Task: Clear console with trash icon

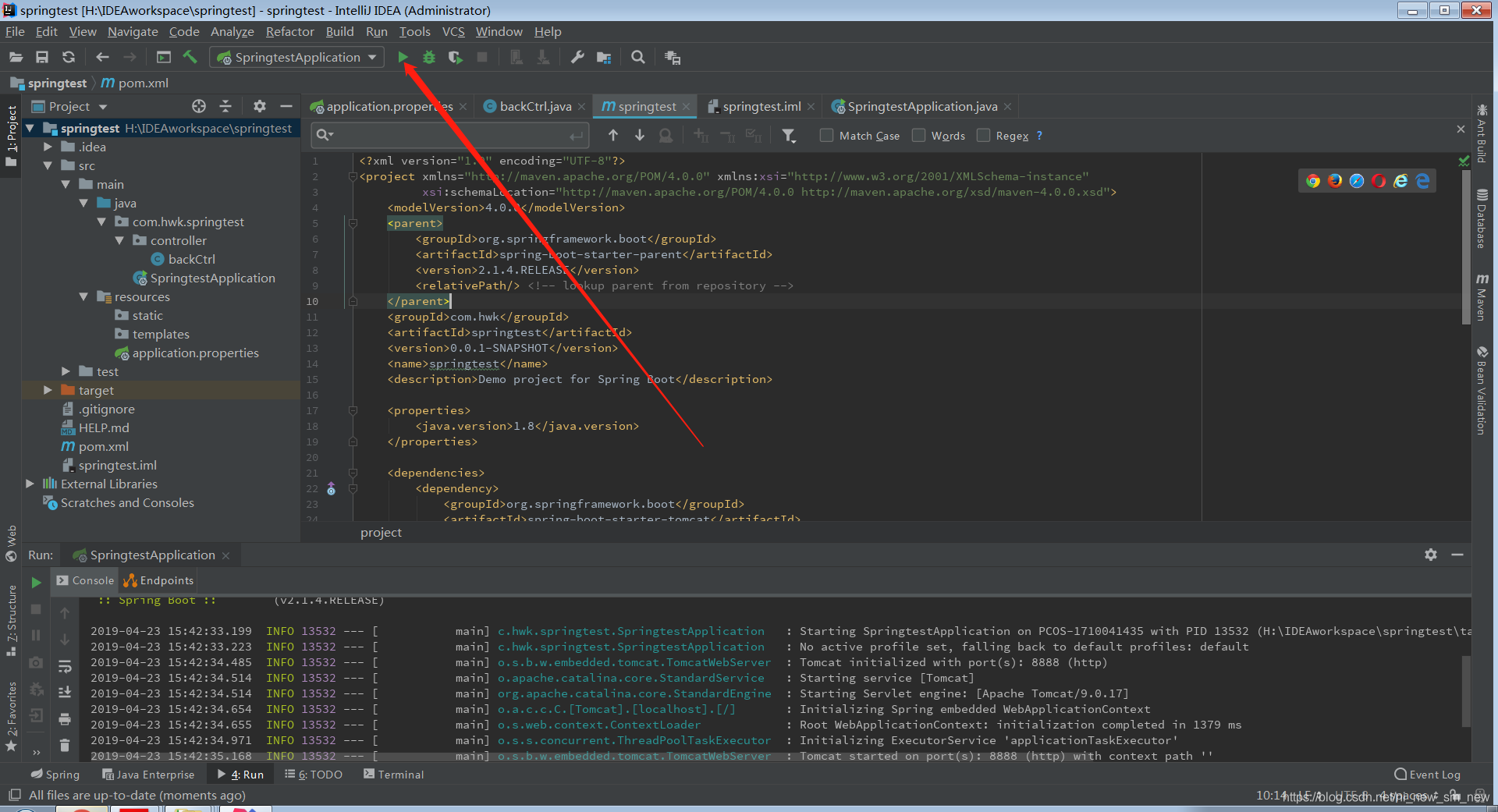Action: click(x=65, y=746)
